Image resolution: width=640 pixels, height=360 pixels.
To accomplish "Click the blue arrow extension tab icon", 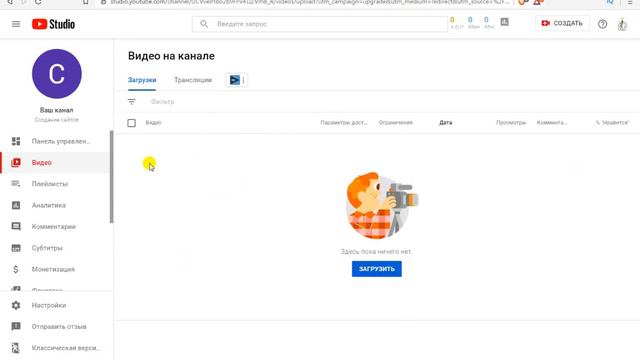I will pos(235,80).
